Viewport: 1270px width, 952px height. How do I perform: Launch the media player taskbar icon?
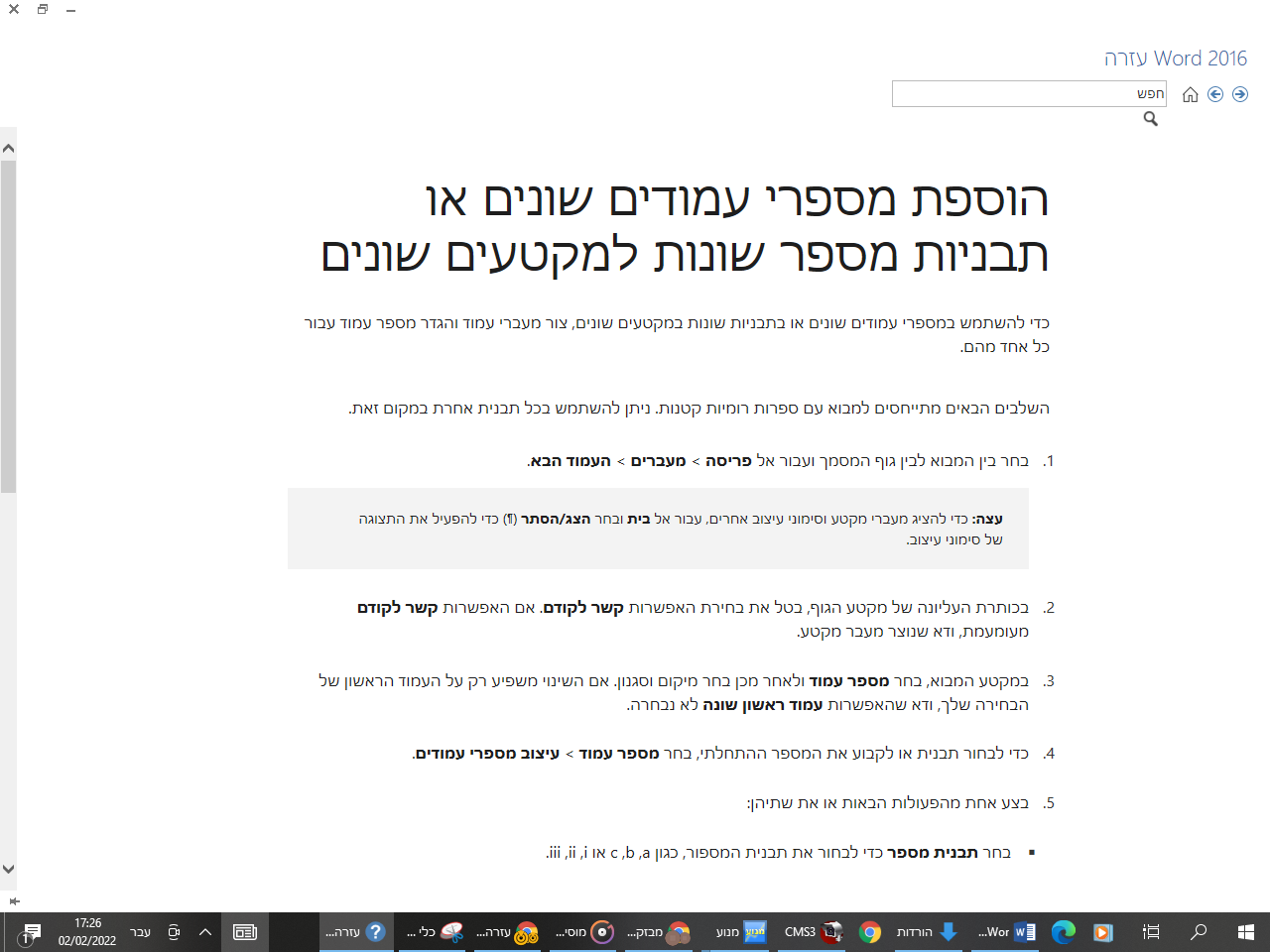click(x=1102, y=932)
